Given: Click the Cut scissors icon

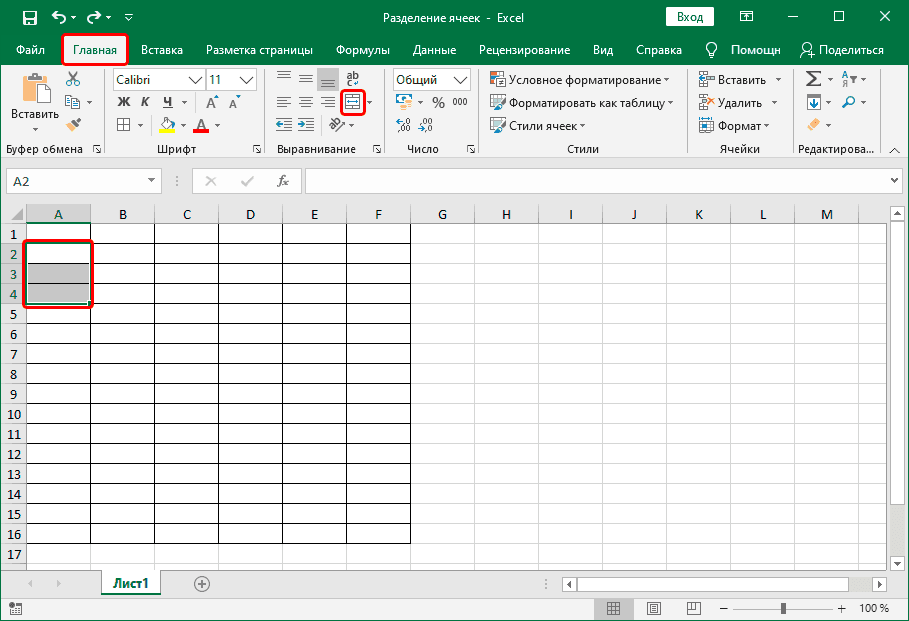Looking at the screenshot, I should (73, 79).
